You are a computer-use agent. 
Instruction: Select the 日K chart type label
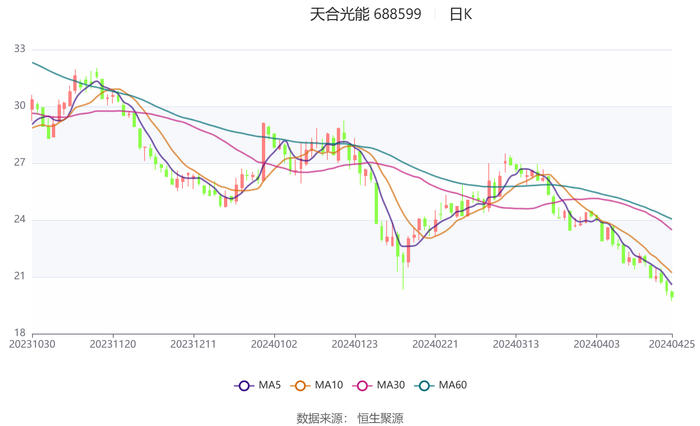tap(460, 14)
